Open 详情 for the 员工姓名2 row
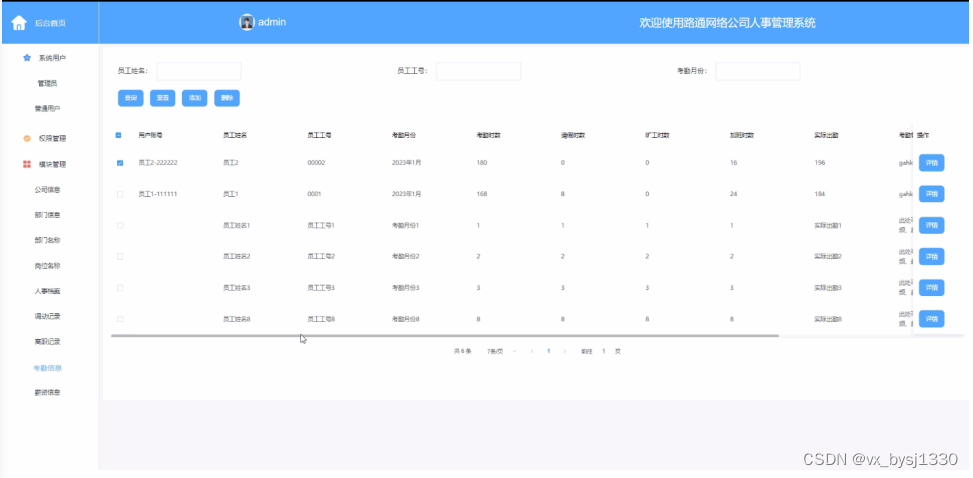This screenshot has width=973, height=478. click(x=931, y=256)
